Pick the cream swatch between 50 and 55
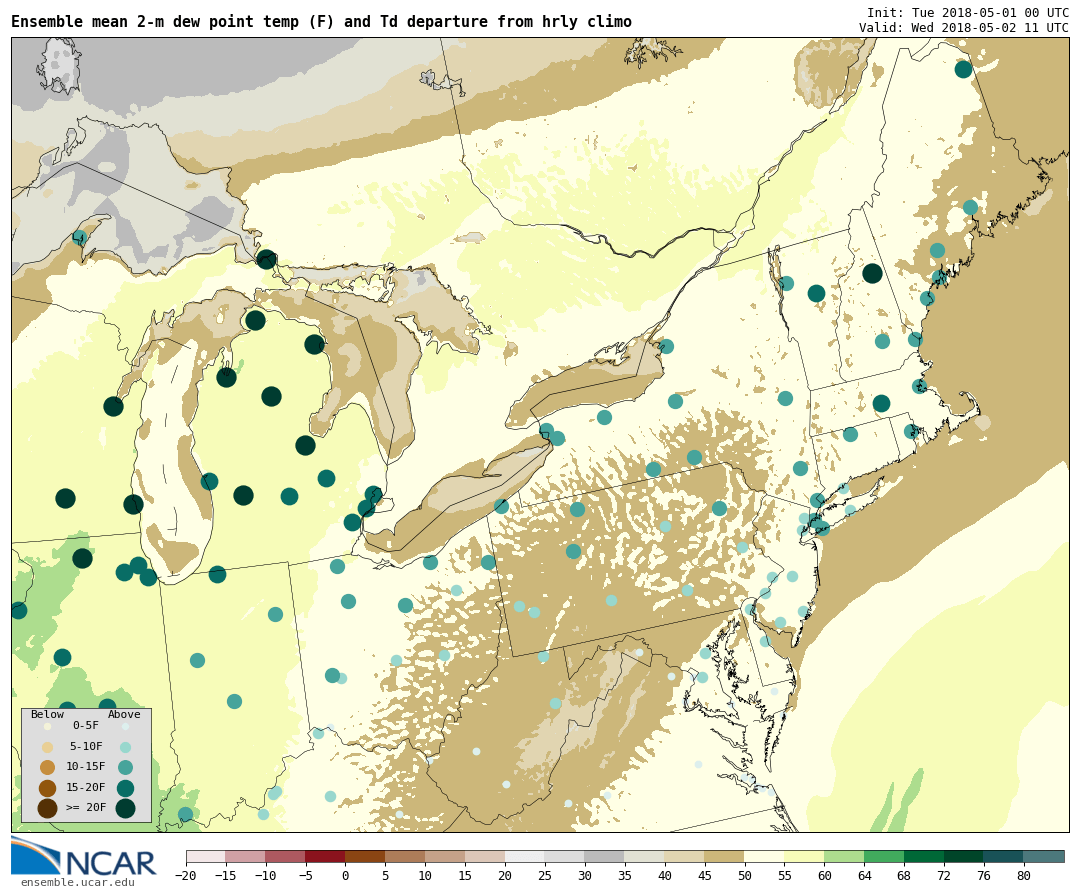The image size is (1080, 895). click(x=765, y=856)
